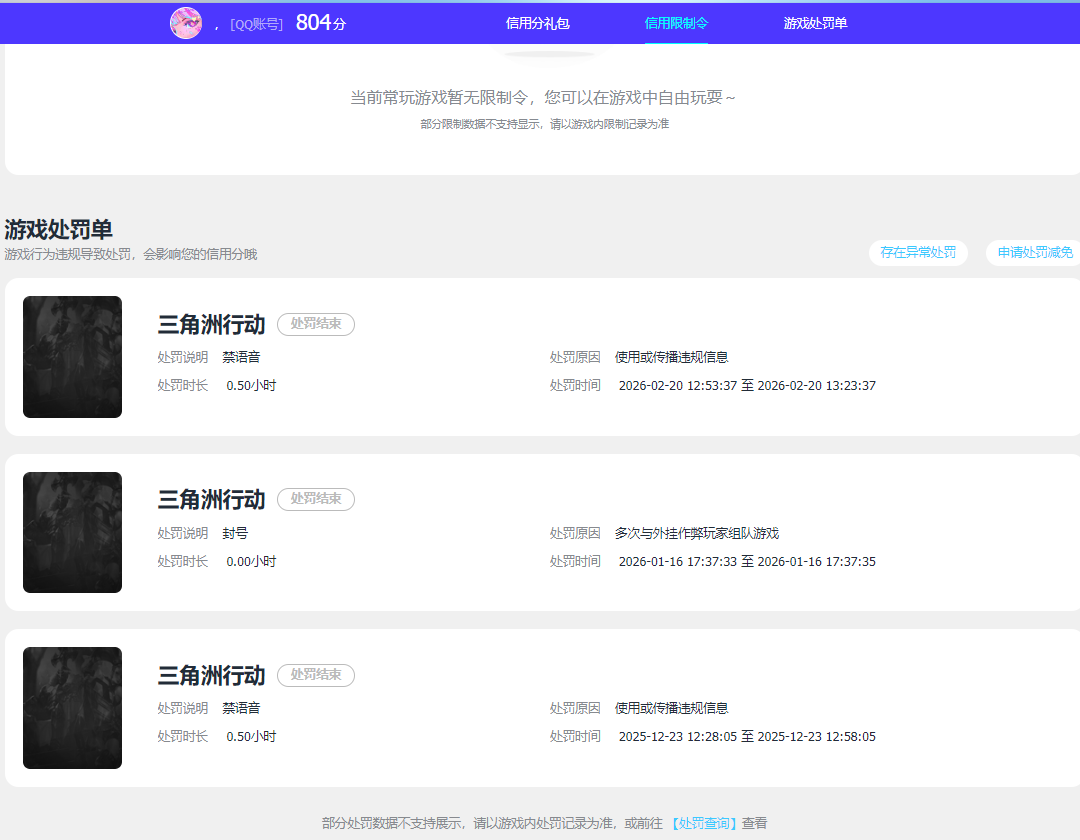Go to the 游戏处罚单 tab
The width and height of the screenshot is (1080, 840).
tap(815, 23)
